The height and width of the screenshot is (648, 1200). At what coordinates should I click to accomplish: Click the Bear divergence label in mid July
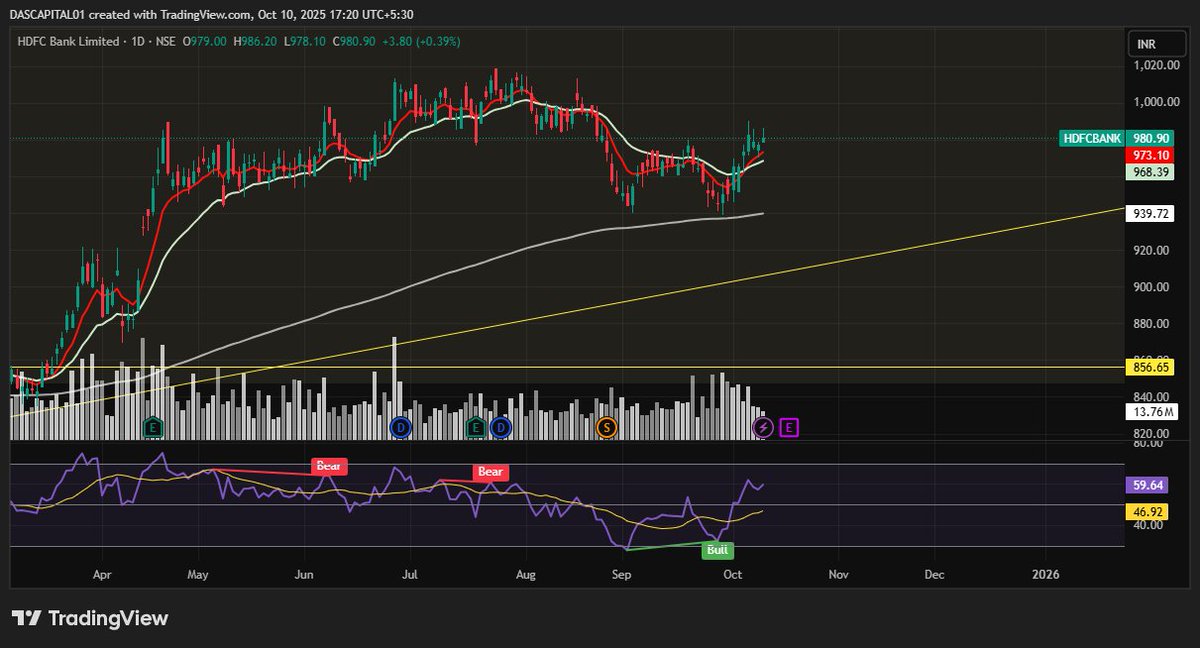(490, 472)
